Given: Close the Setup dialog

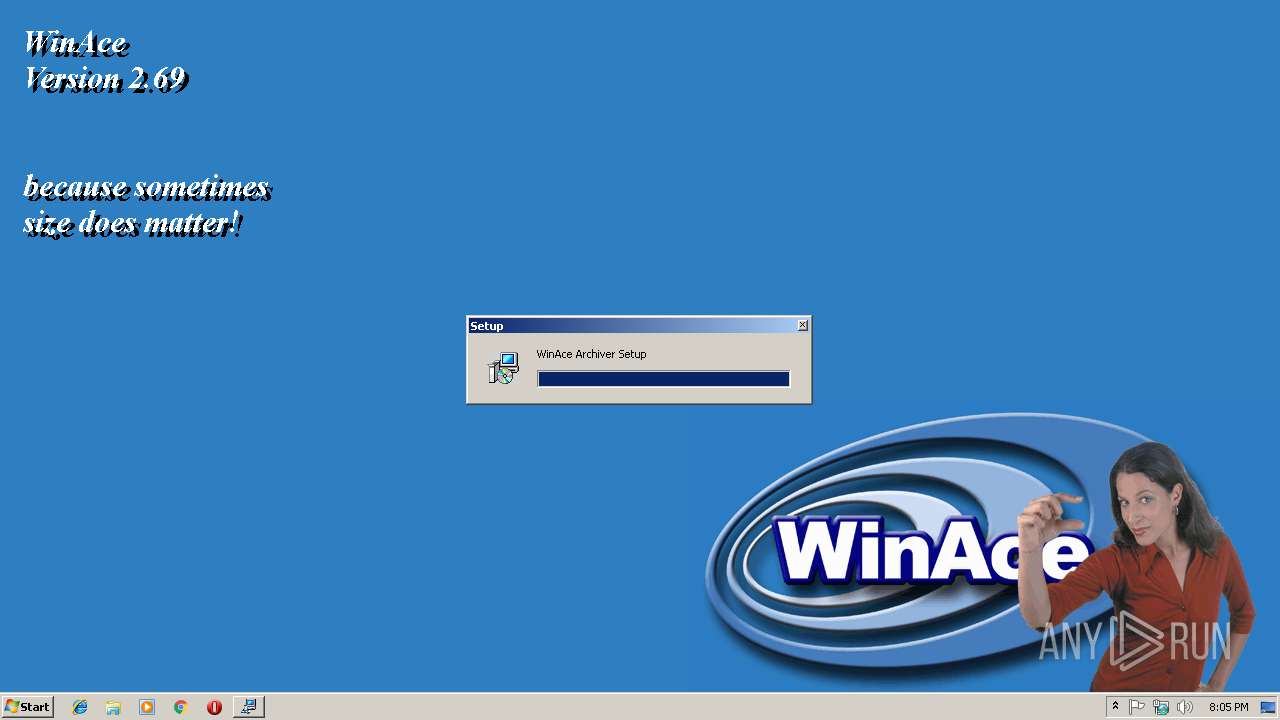Looking at the screenshot, I should (x=802, y=326).
